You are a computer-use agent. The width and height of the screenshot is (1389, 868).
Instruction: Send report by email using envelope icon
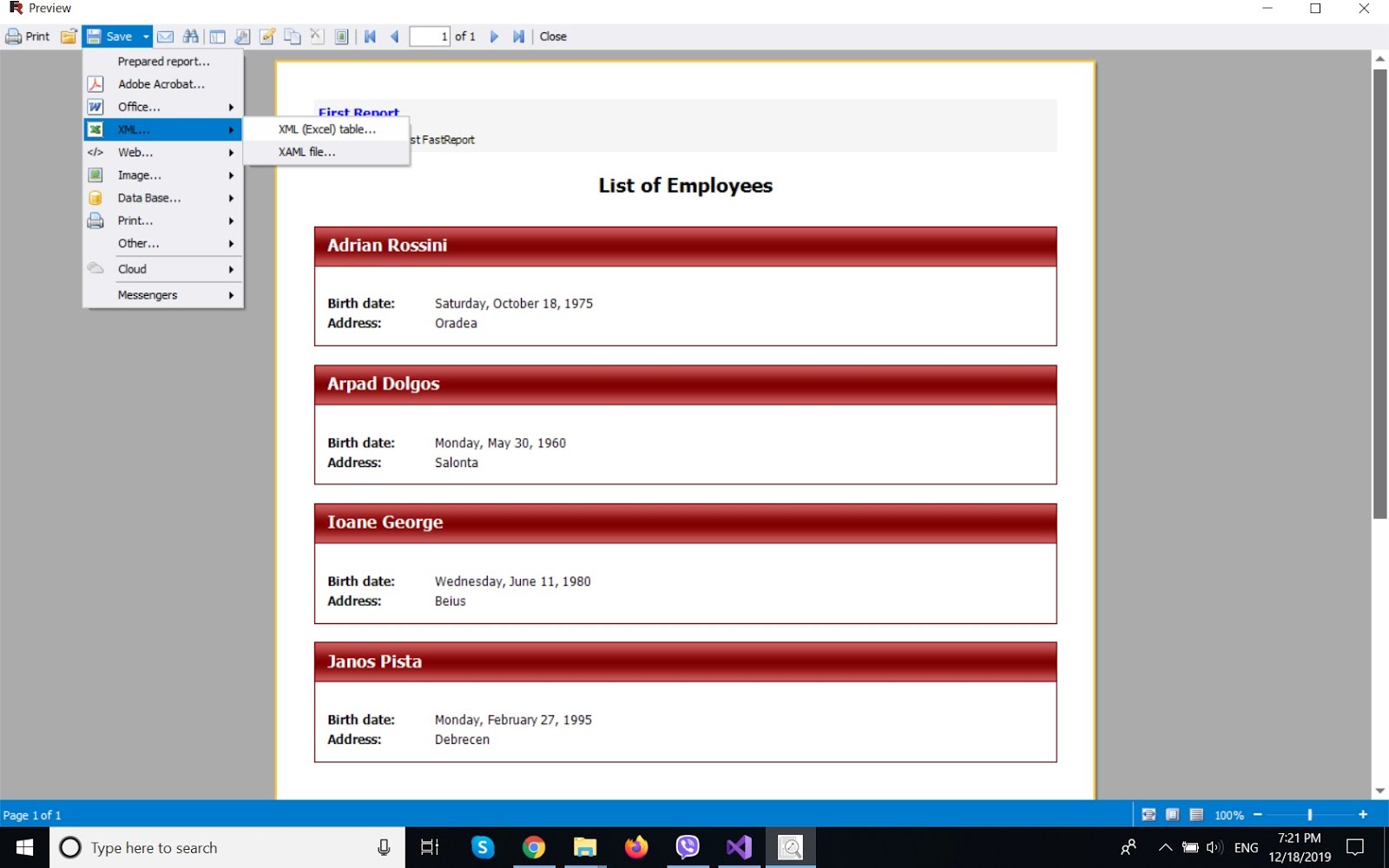coord(165,36)
